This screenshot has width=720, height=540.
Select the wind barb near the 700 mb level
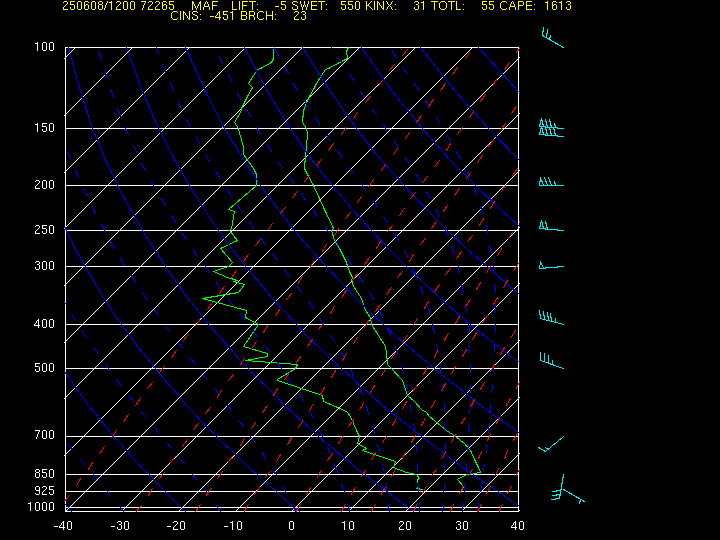coord(551,444)
